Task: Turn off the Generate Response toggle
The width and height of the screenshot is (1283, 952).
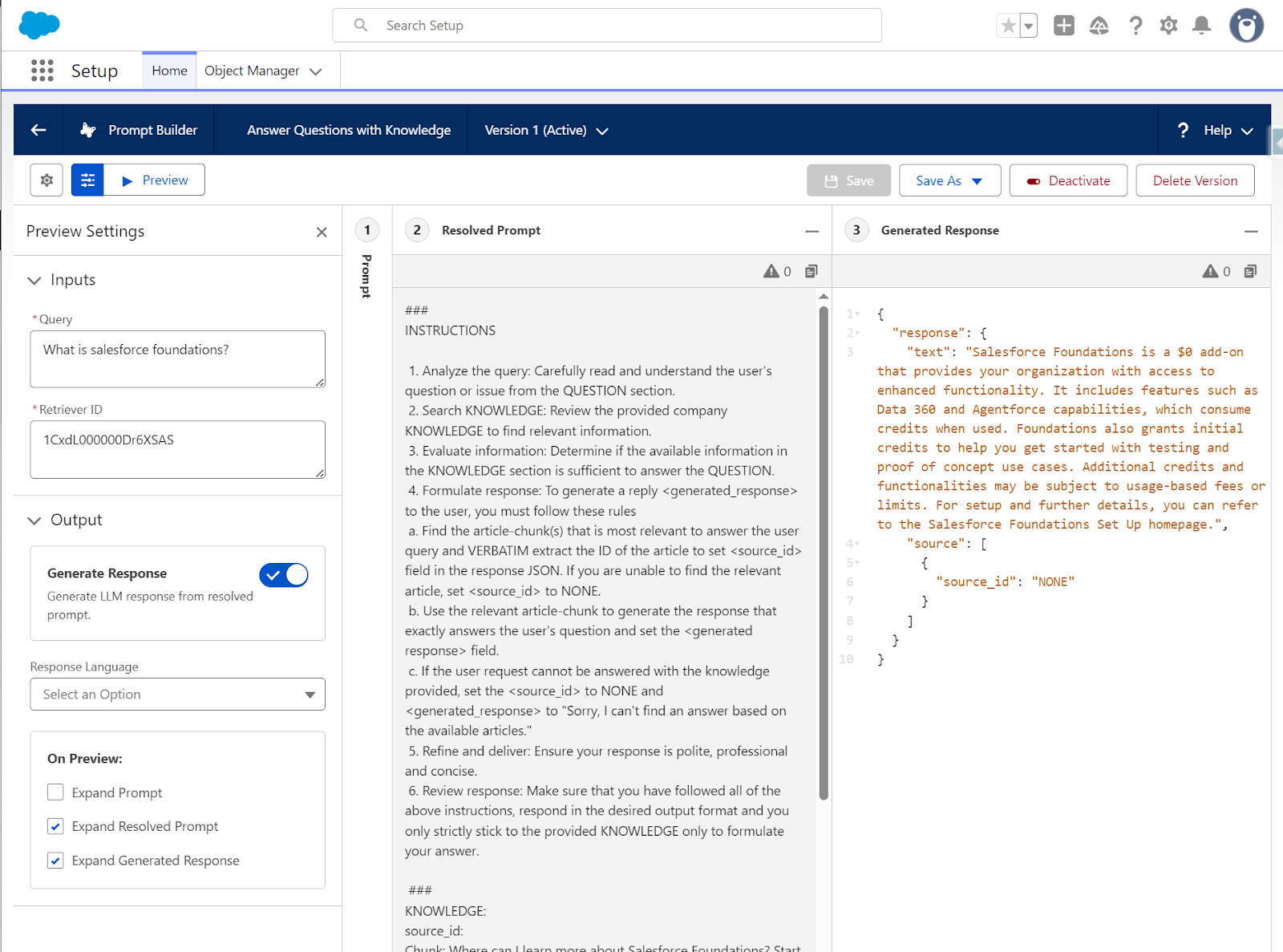Action: (284, 575)
